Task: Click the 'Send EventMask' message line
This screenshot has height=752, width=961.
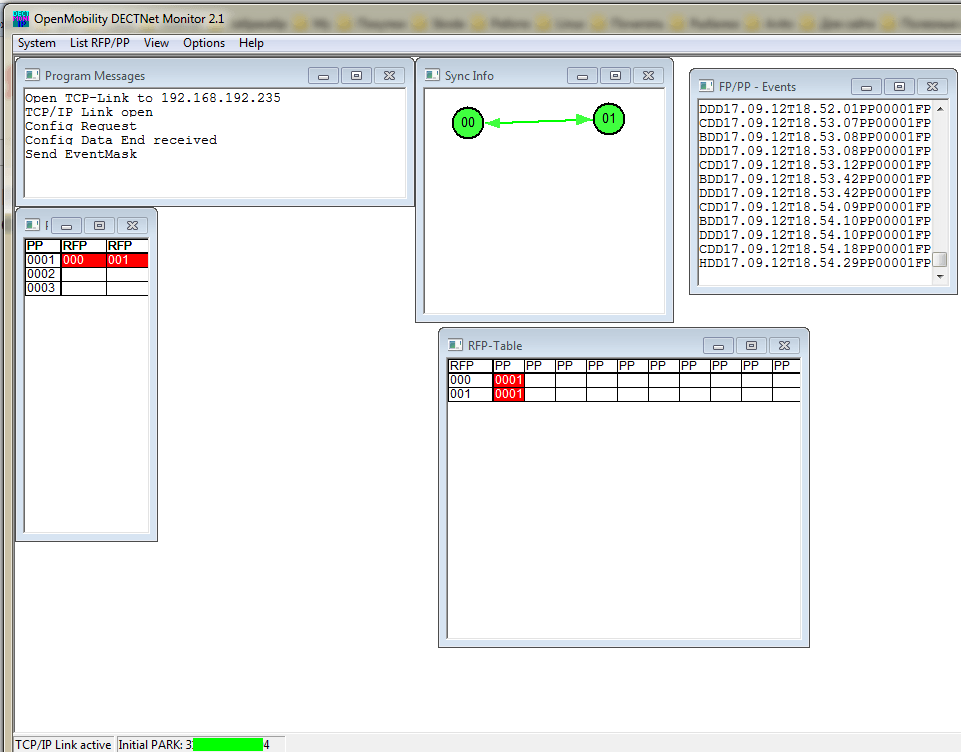Action: click(81, 154)
